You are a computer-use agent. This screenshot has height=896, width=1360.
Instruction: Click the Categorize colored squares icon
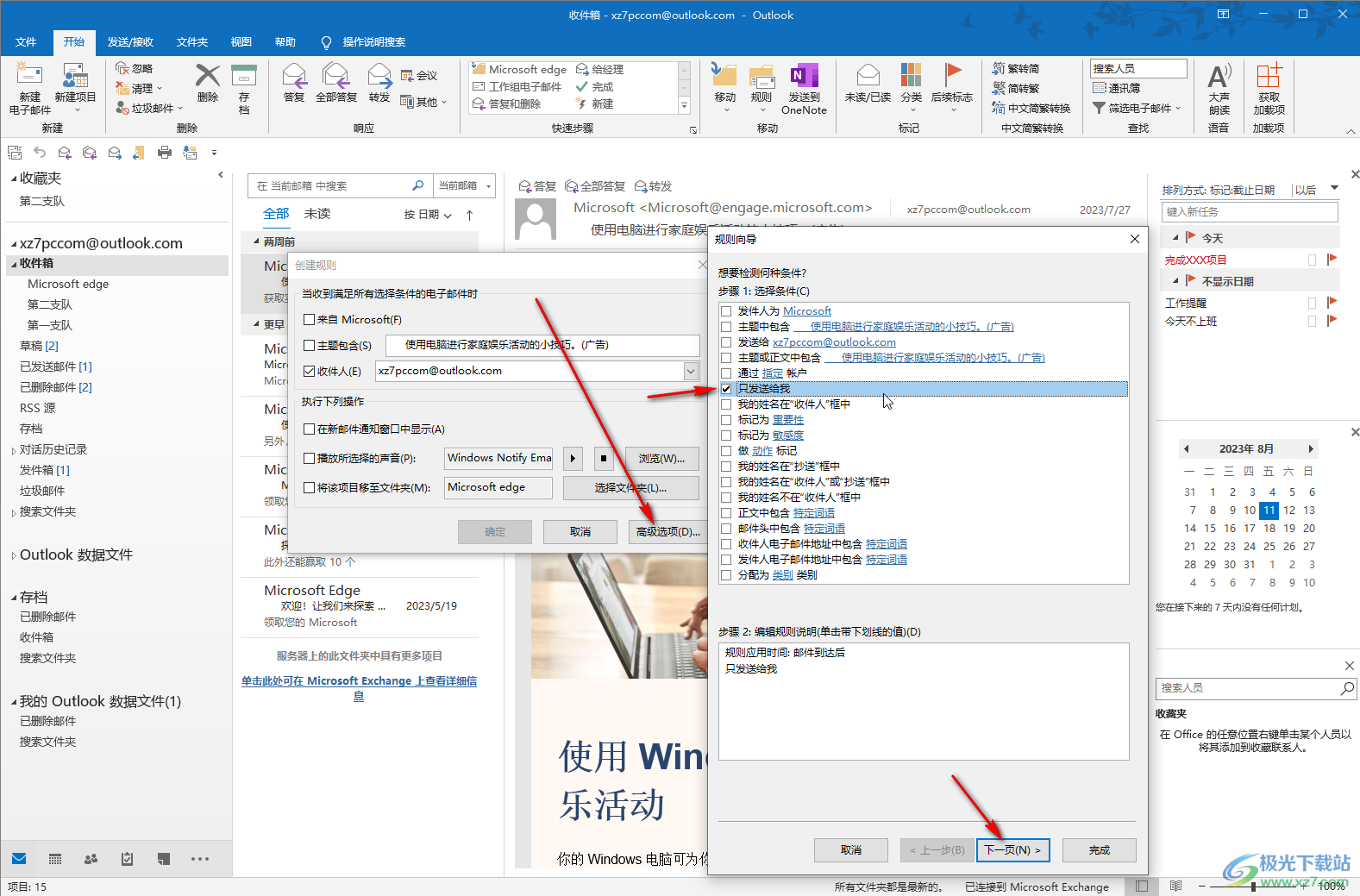click(911, 75)
